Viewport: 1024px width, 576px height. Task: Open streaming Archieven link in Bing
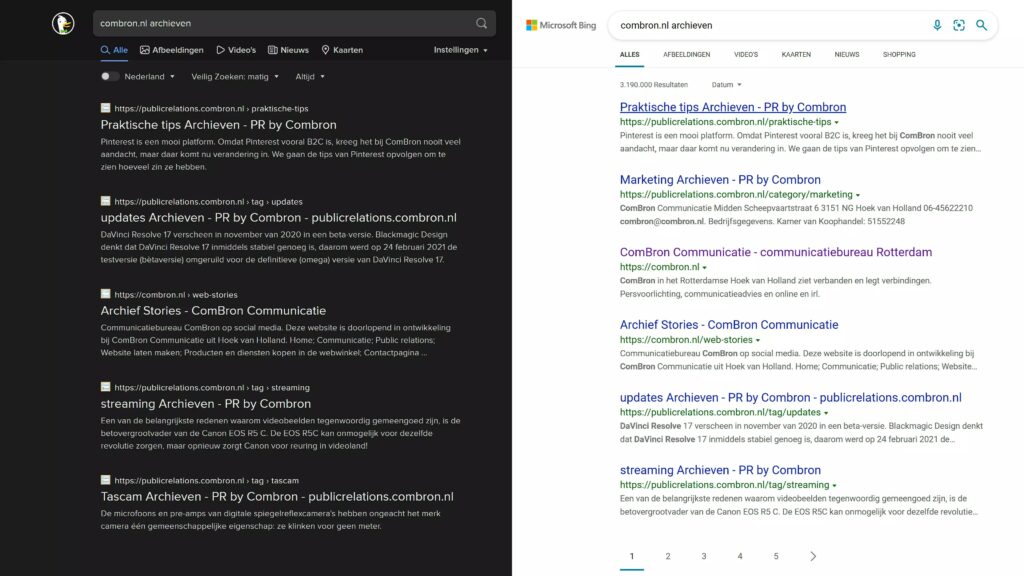[720, 470]
